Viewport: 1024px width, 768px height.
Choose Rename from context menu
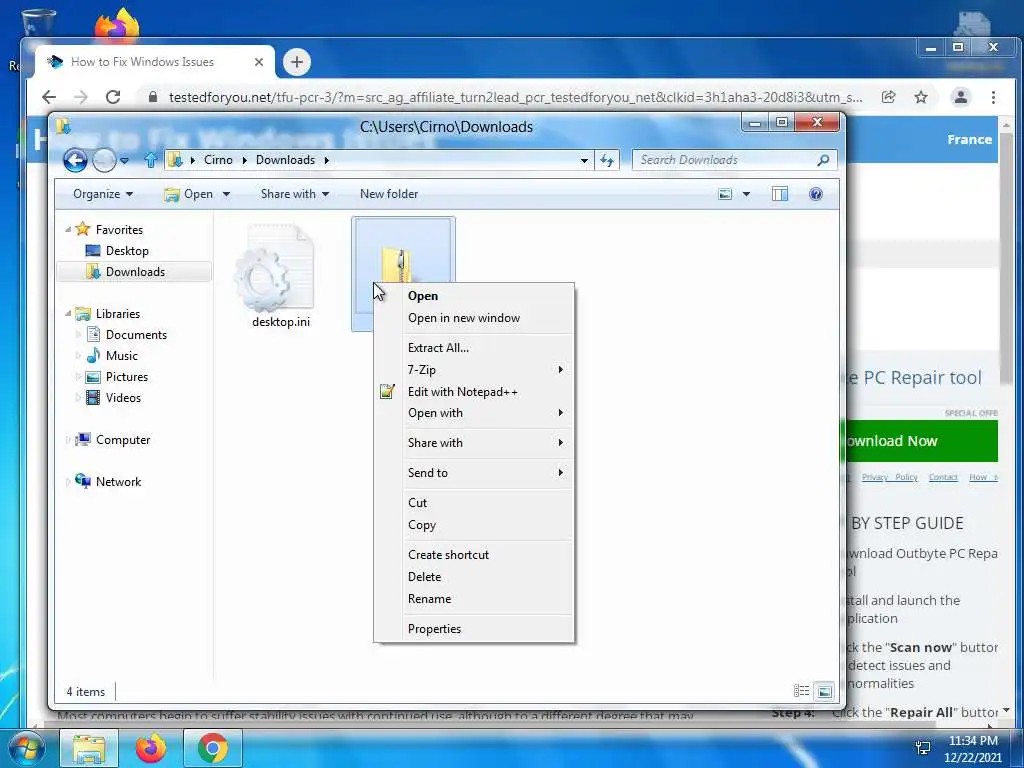click(x=474, y=599)
